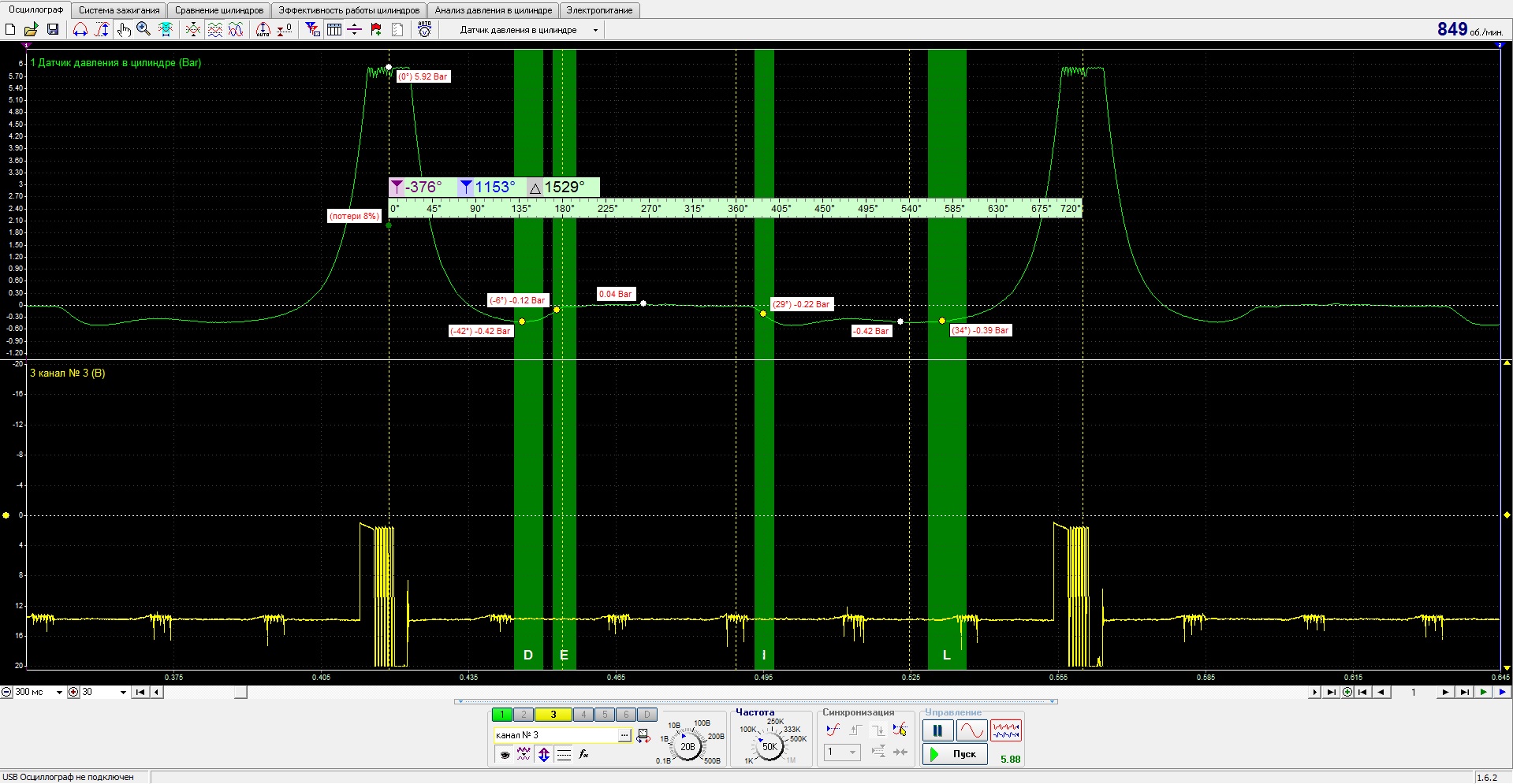This screenshot has width=1513, height=784.
Task: Open Сравнение цилиндров tab
Action: click(x=219, y=10)
